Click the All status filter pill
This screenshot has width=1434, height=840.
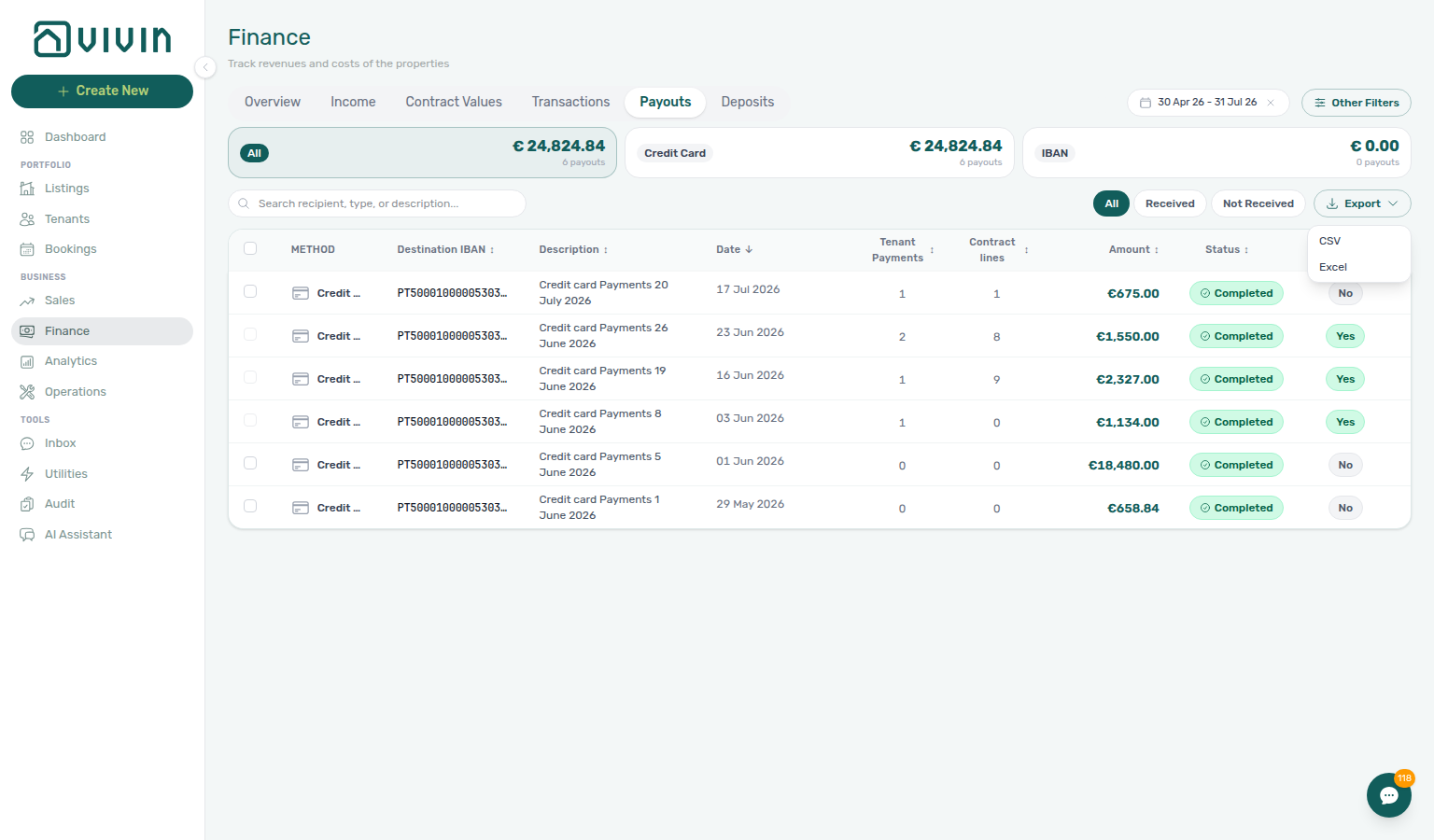(x=1111, y=203)
